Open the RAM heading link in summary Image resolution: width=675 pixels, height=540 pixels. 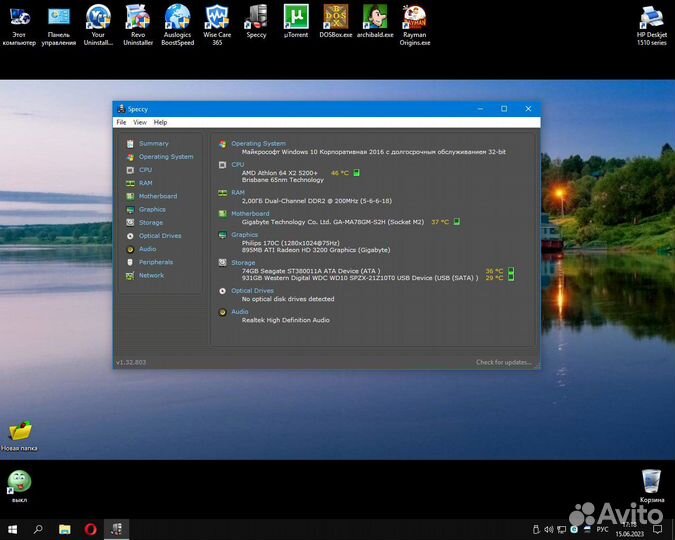click(x=238, y=192)
